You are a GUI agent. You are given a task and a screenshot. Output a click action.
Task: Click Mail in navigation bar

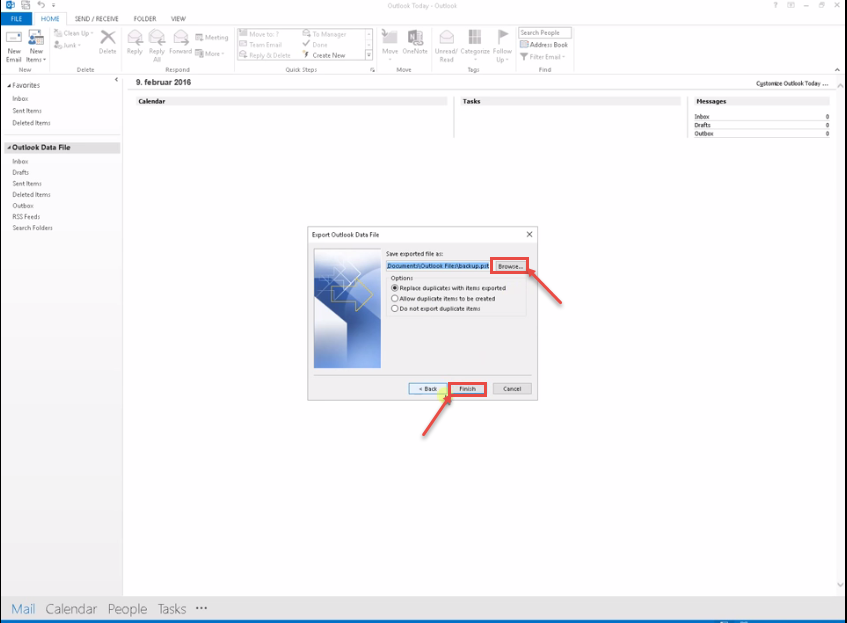tap(23, 609)
